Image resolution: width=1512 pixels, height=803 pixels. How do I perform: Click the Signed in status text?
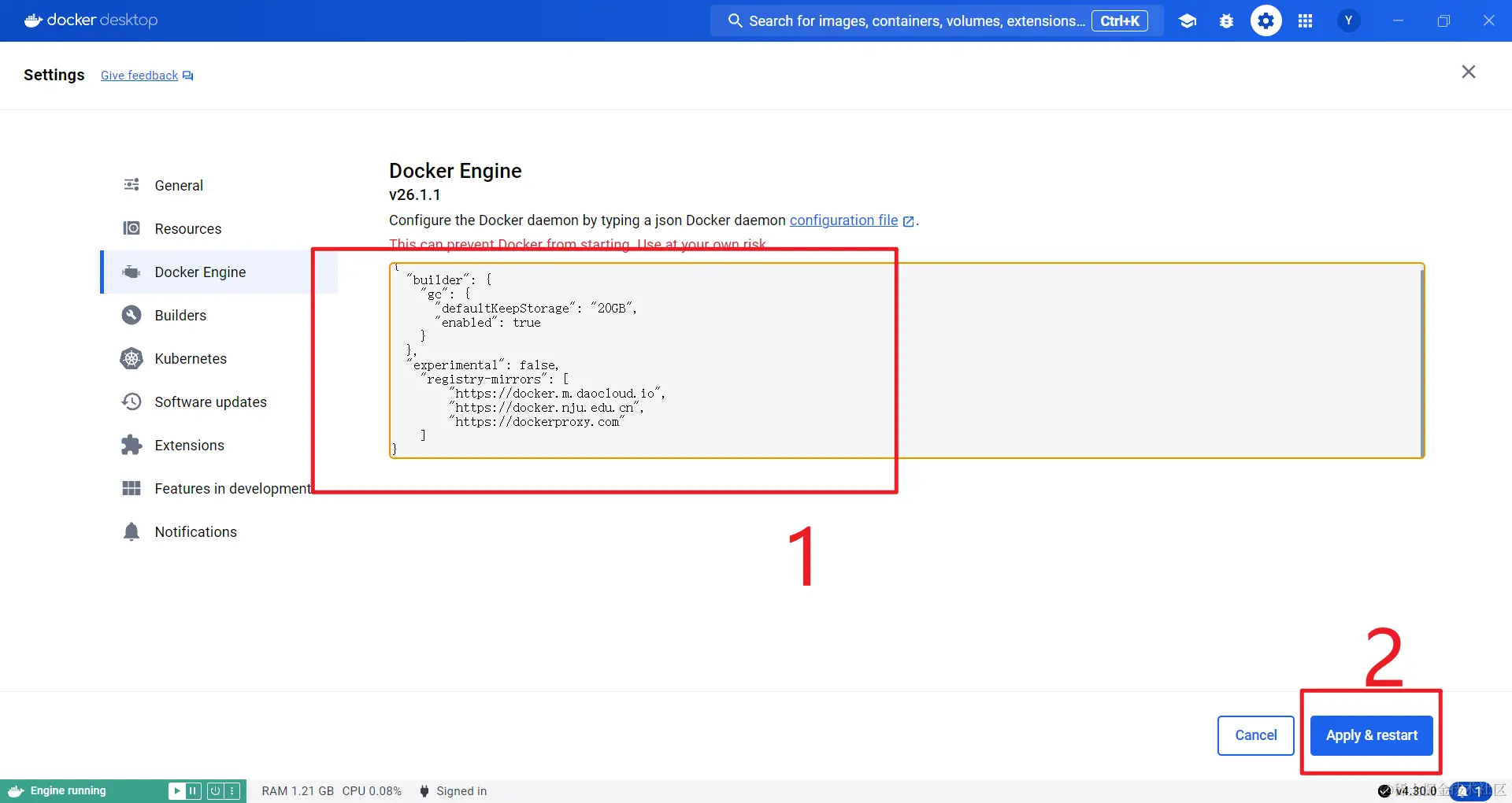tap(461, 791)
